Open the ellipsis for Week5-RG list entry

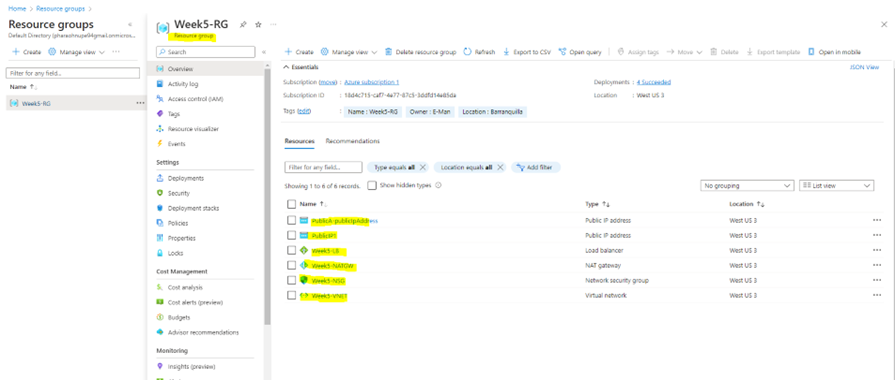pos(140,103)
